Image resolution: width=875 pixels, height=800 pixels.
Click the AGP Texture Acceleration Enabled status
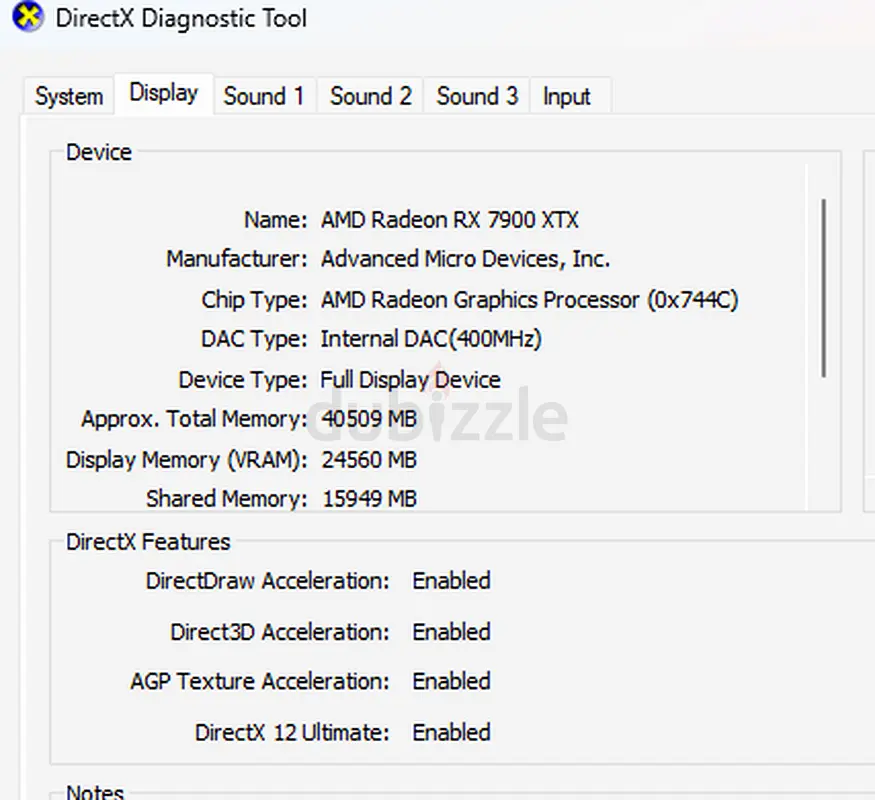pyautogui.click(x=451, y=681)
